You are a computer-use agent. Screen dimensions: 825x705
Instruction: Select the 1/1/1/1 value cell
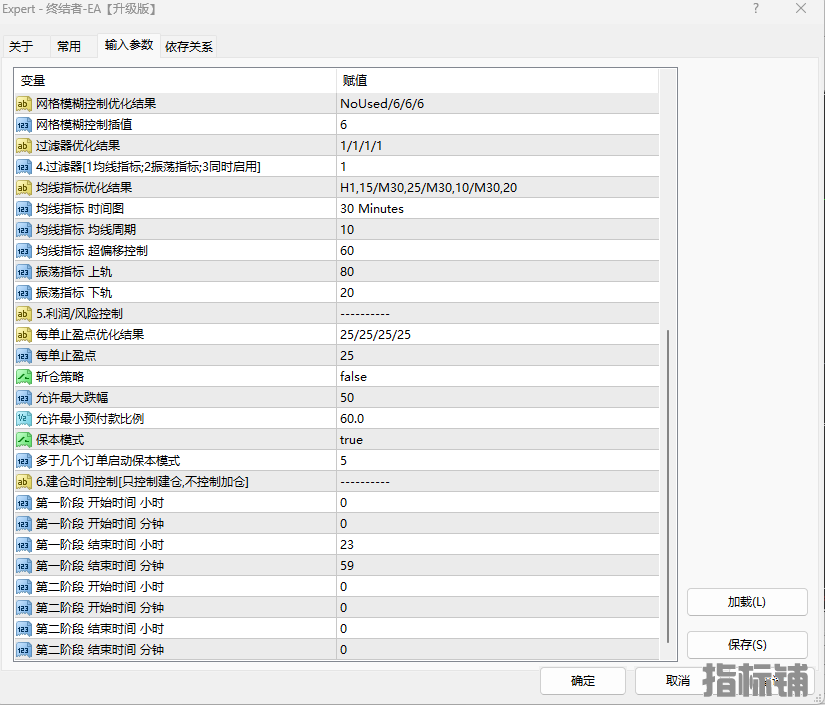click(x=498, y=146)
